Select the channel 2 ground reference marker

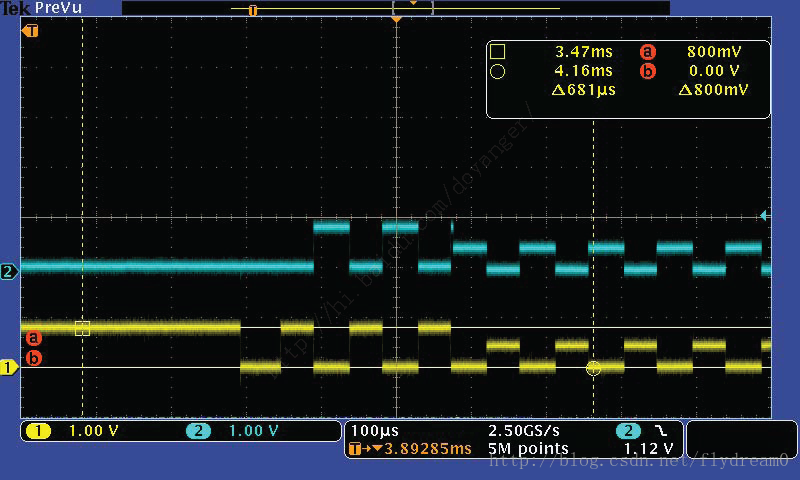pos(9,271)
